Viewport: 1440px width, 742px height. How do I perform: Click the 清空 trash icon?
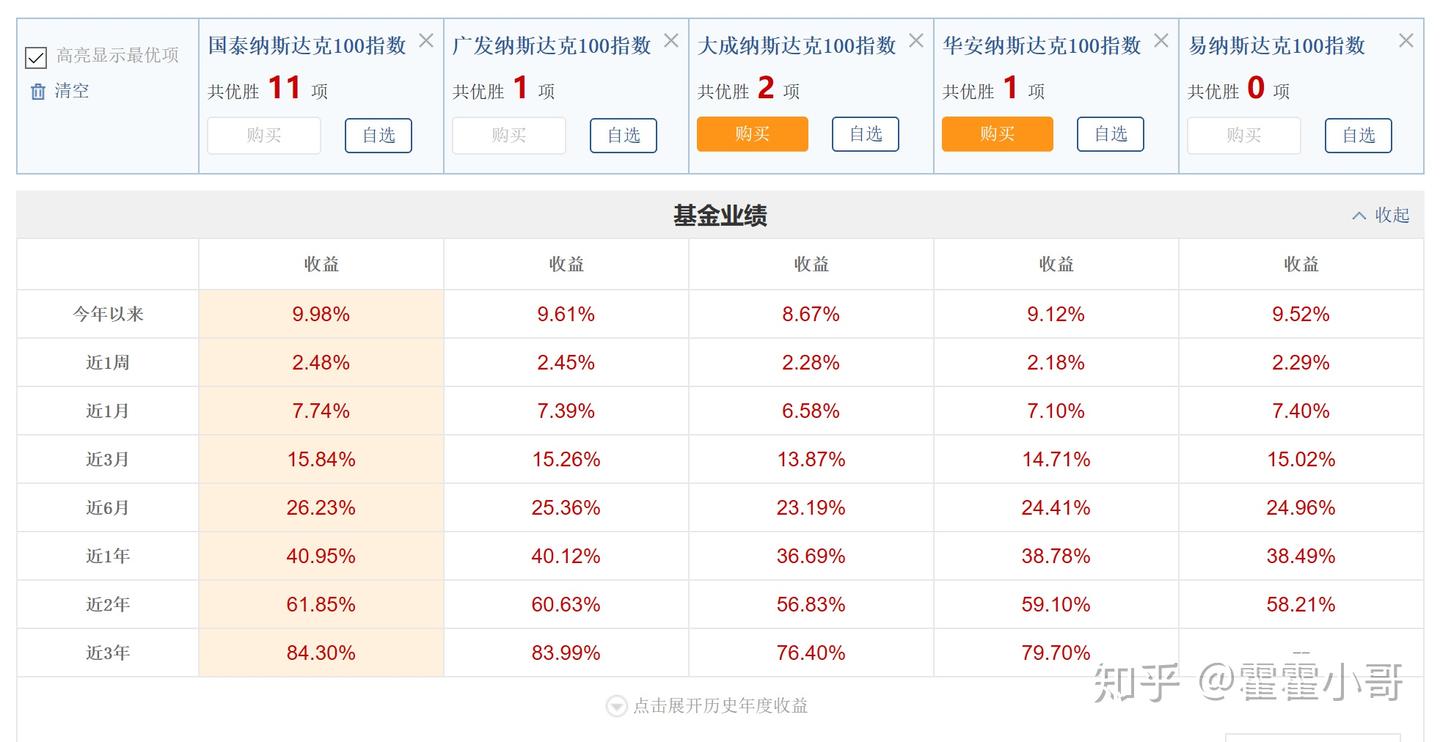pyautogui.click(x=36, y=90)
